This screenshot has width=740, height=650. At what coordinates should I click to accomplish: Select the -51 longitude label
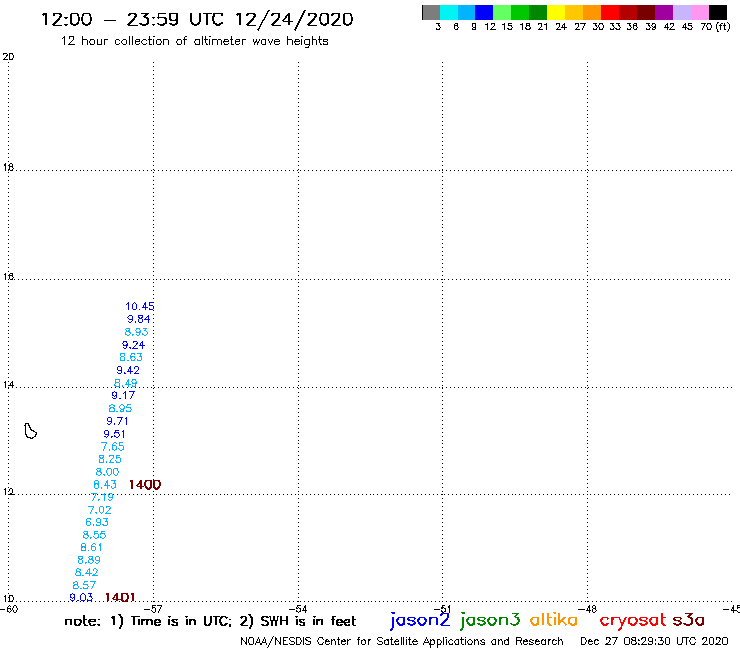(x=443, y=609)
